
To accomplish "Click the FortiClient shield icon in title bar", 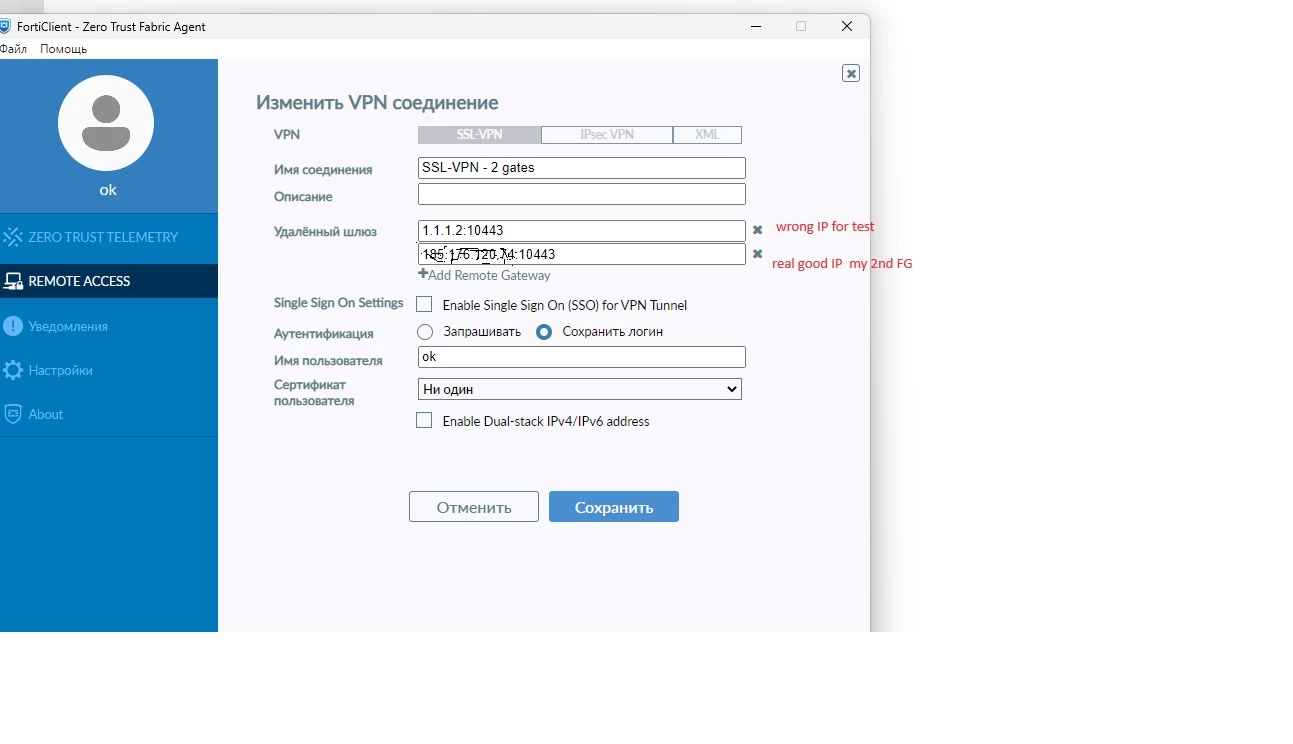I will tap(5, 26).
